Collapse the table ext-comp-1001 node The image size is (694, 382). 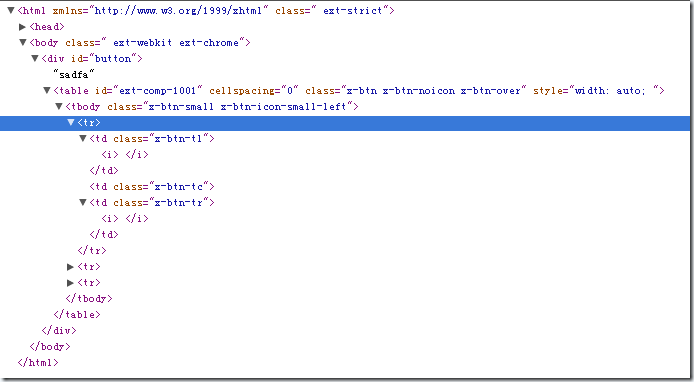[x=47, y=90]
